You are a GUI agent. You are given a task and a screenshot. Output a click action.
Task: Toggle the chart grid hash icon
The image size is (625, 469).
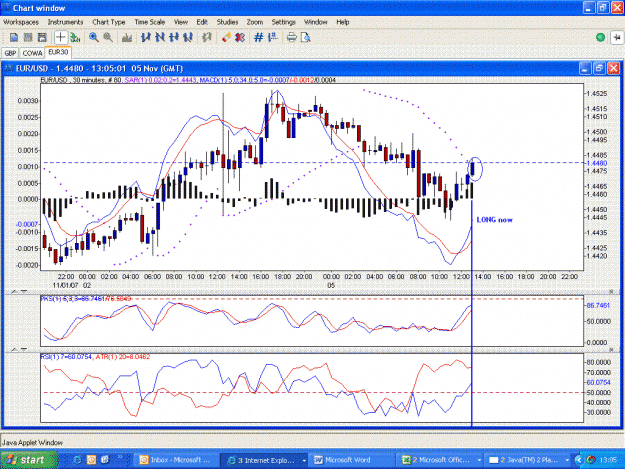pos(258,37)
